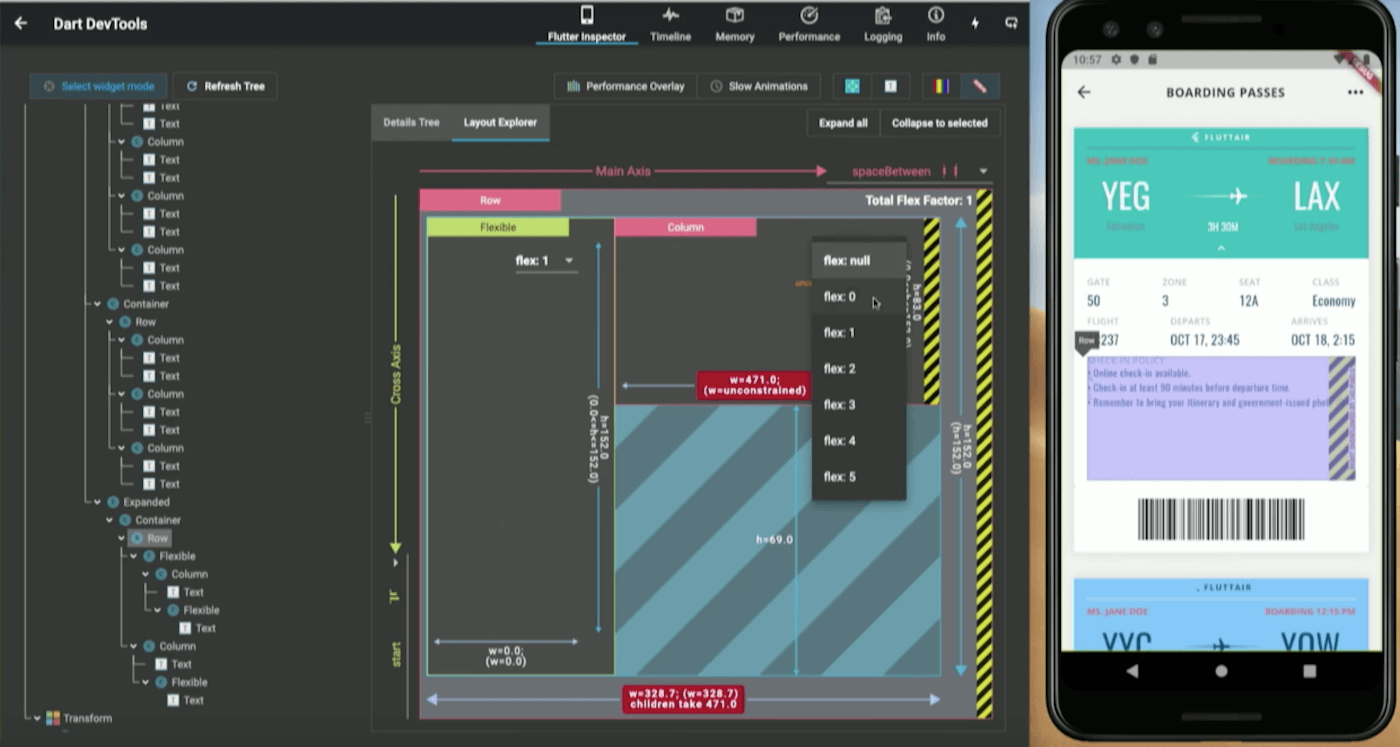Choose flex: 4 from the list
This screenshot has height=747, width=1400.
[858, 440]
